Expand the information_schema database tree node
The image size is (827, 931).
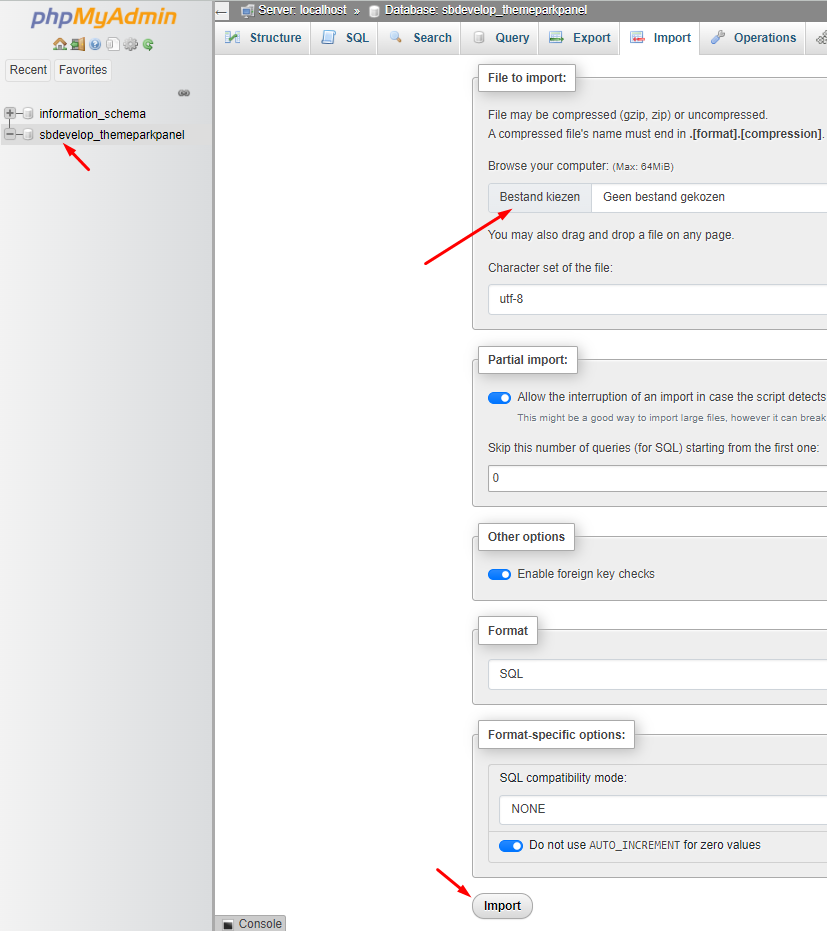[9, 113]
